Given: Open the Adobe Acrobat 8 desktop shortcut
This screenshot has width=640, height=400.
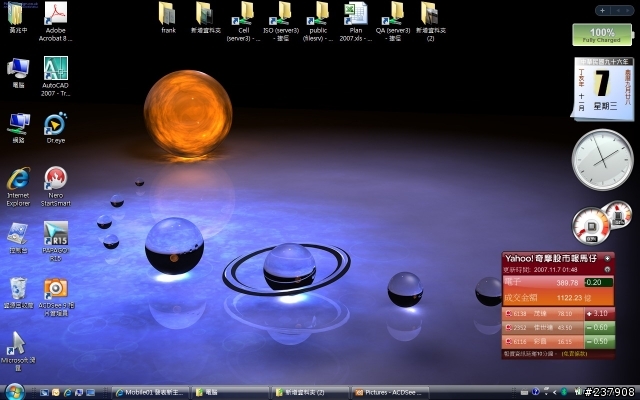Looking at the screenshot, I should coord(56,21).
